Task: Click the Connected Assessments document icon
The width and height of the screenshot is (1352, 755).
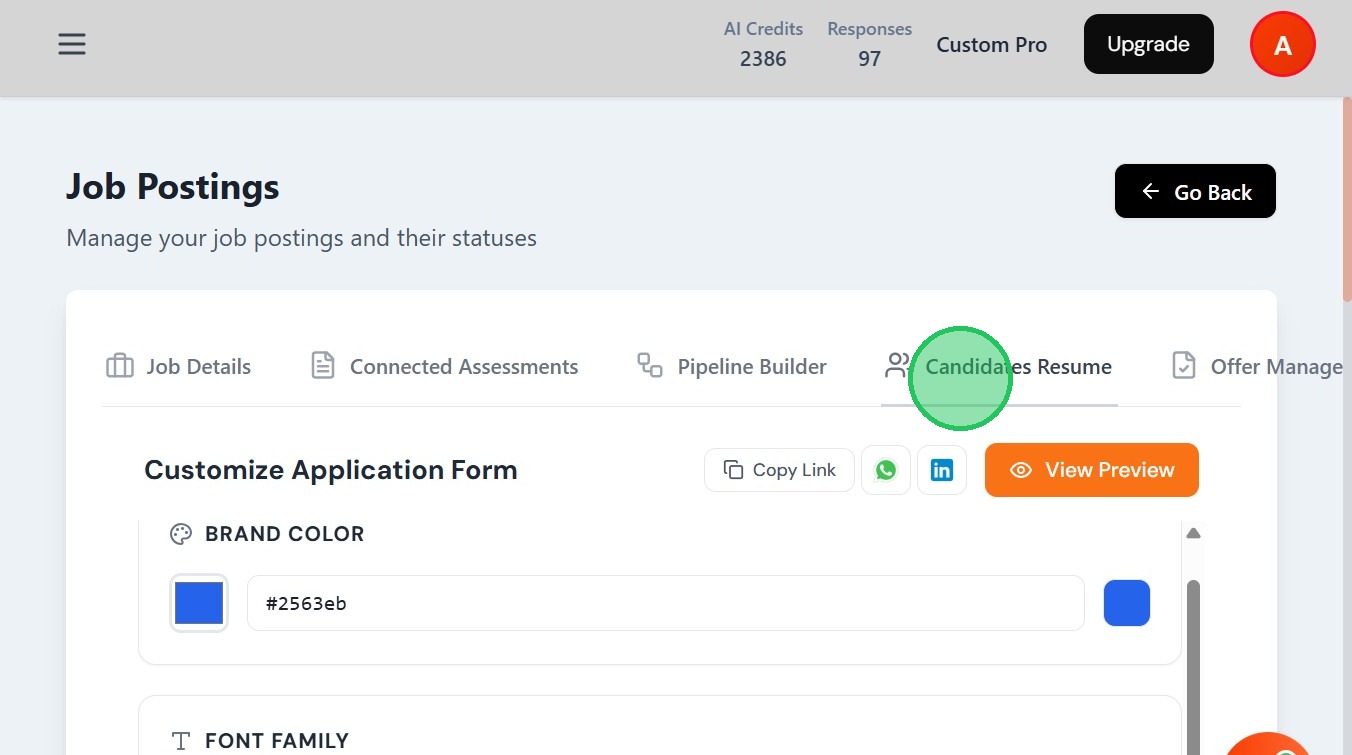Action: tap(322, 366)
